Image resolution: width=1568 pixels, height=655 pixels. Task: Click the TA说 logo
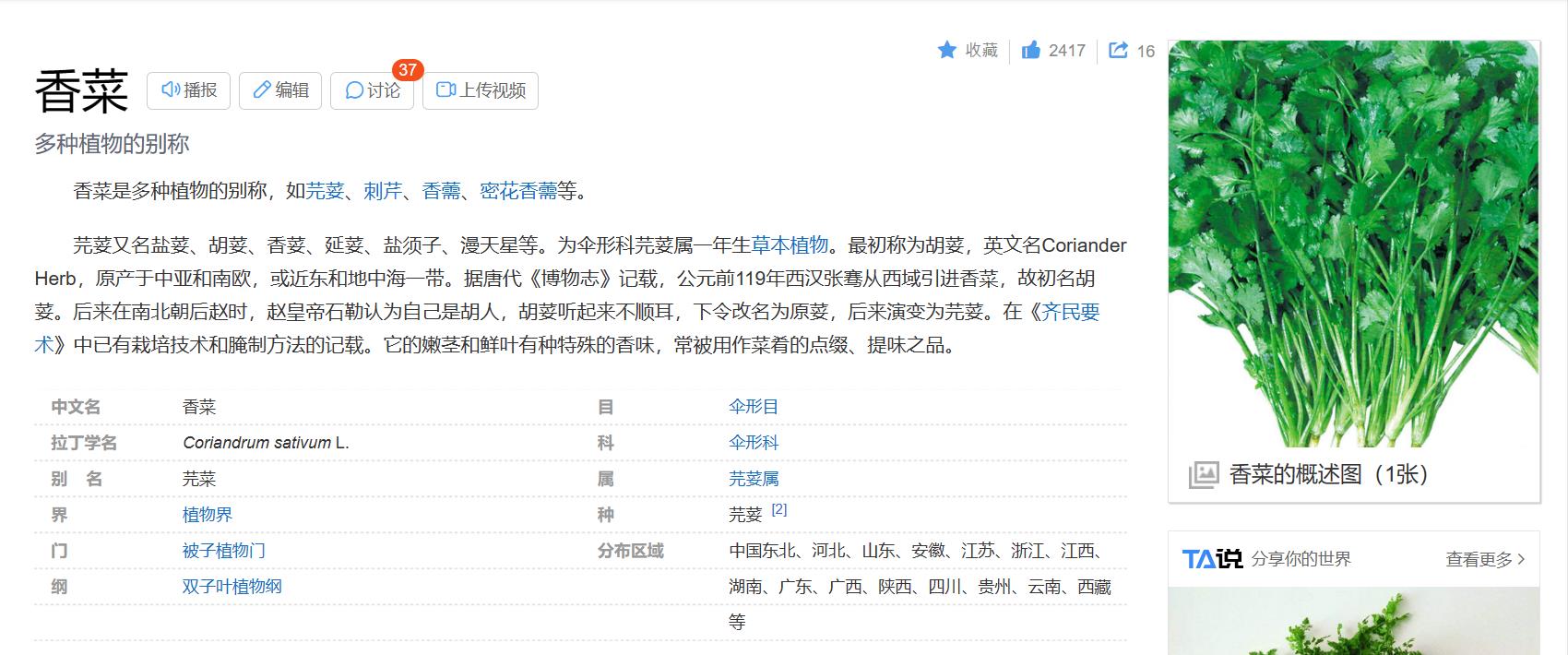point(1212,559)
